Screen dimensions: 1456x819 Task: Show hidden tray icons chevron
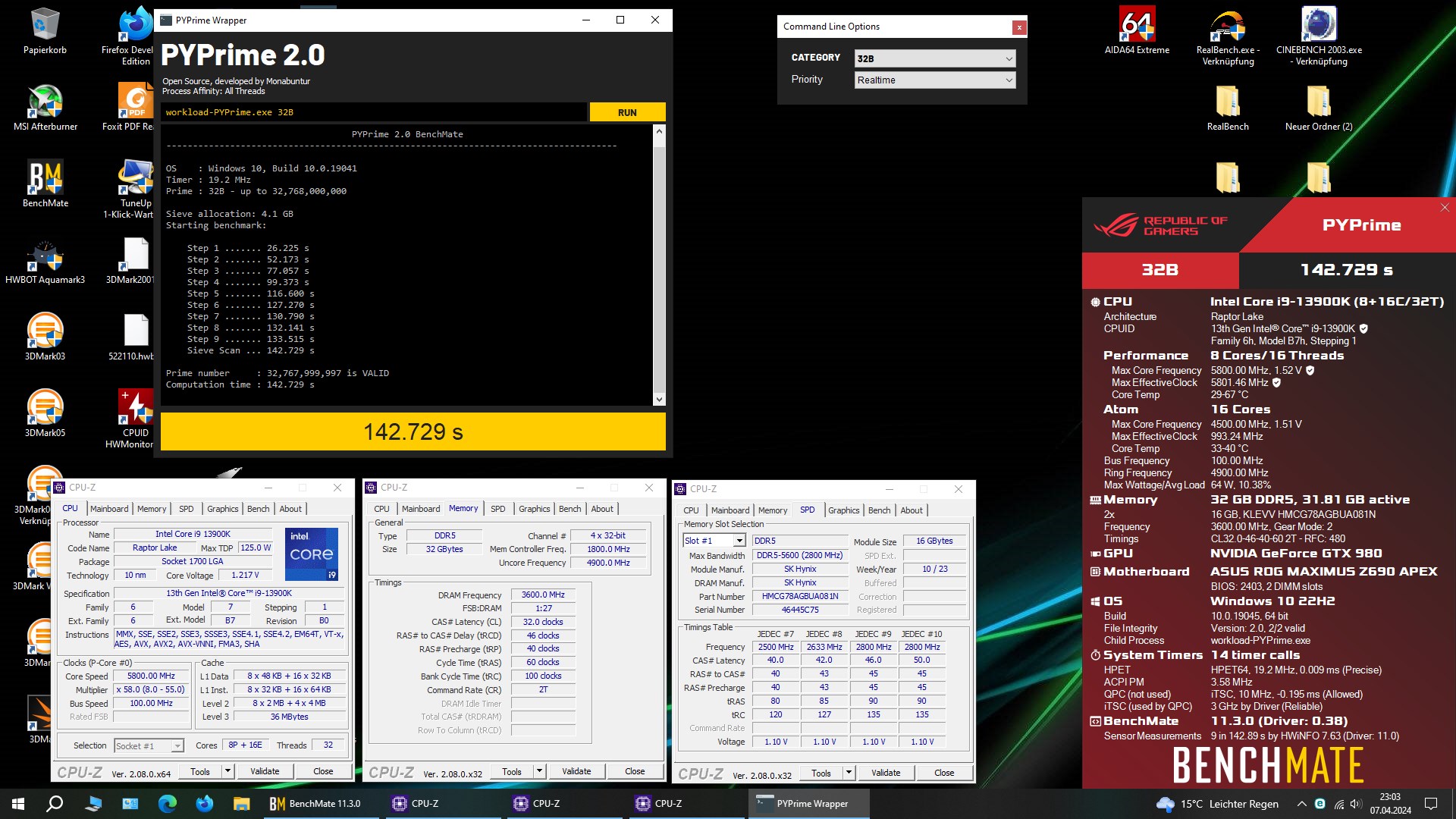coord(1301,804)
